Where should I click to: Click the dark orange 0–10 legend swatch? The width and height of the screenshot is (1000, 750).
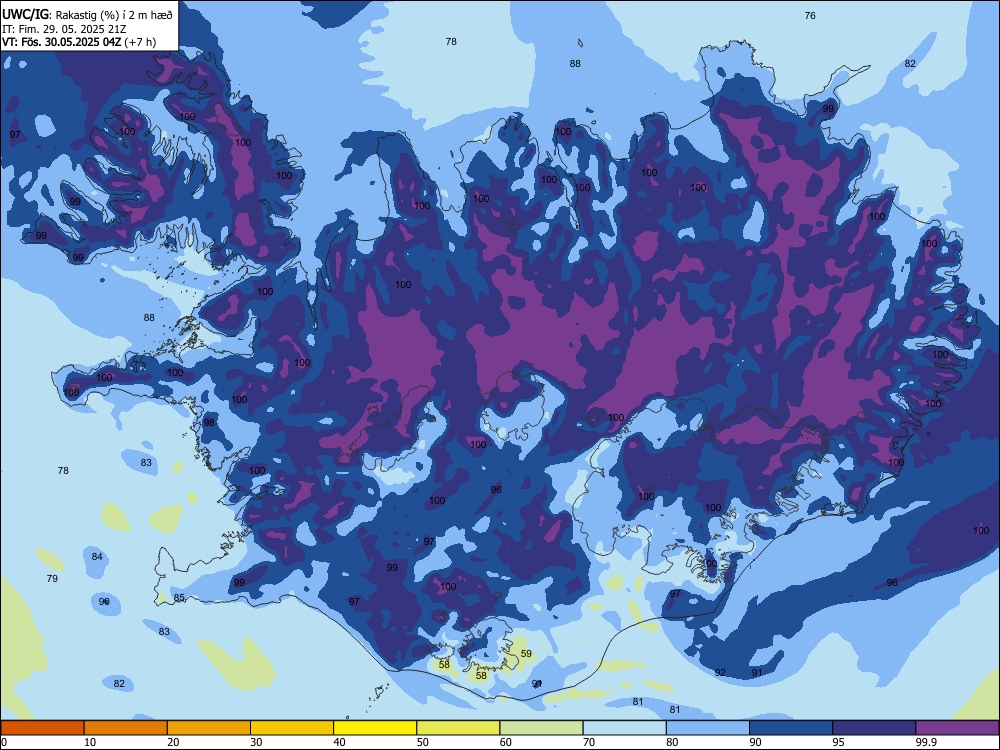pos(42,728)
